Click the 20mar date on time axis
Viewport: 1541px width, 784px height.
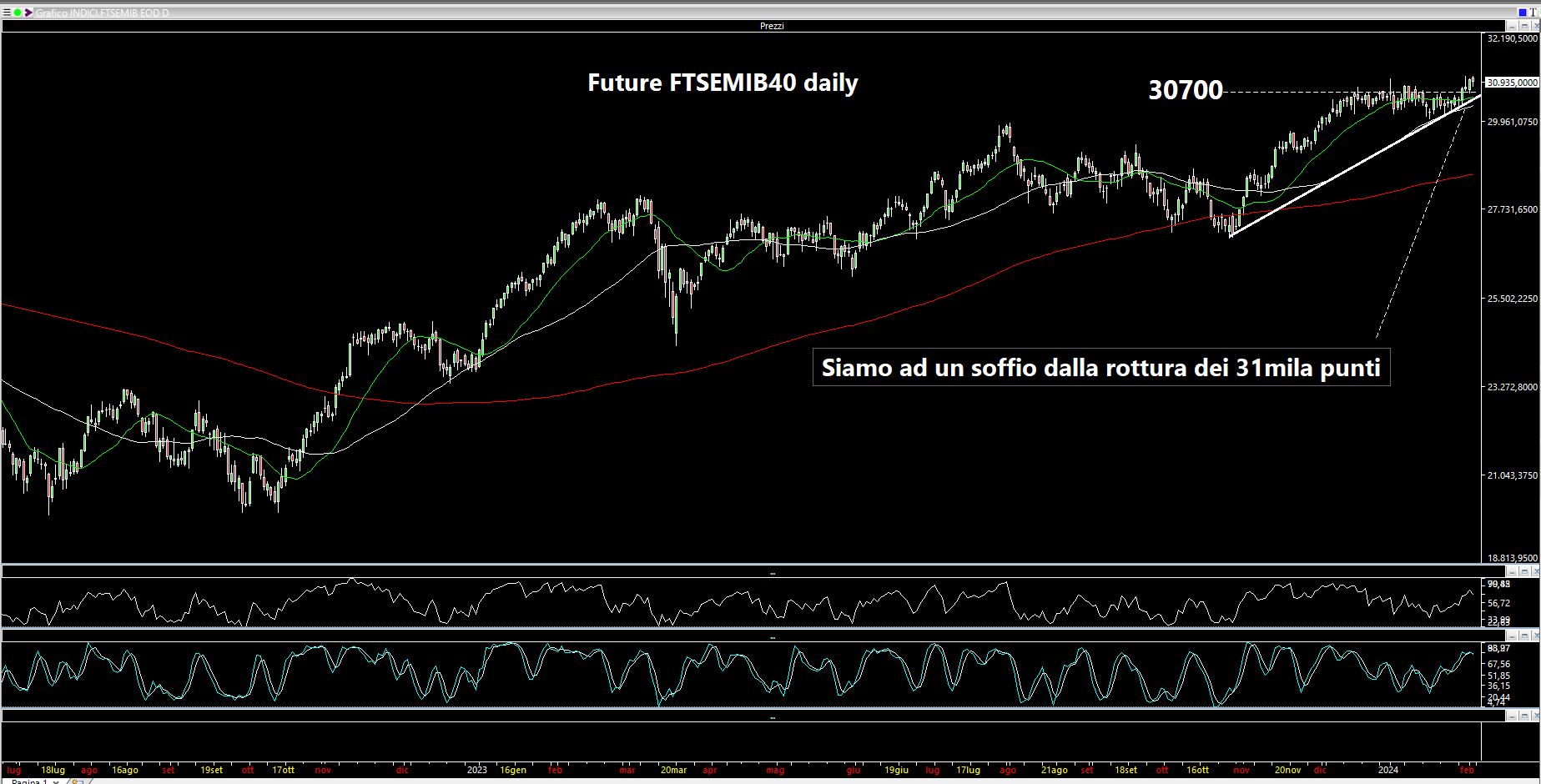tap(673, 770)
